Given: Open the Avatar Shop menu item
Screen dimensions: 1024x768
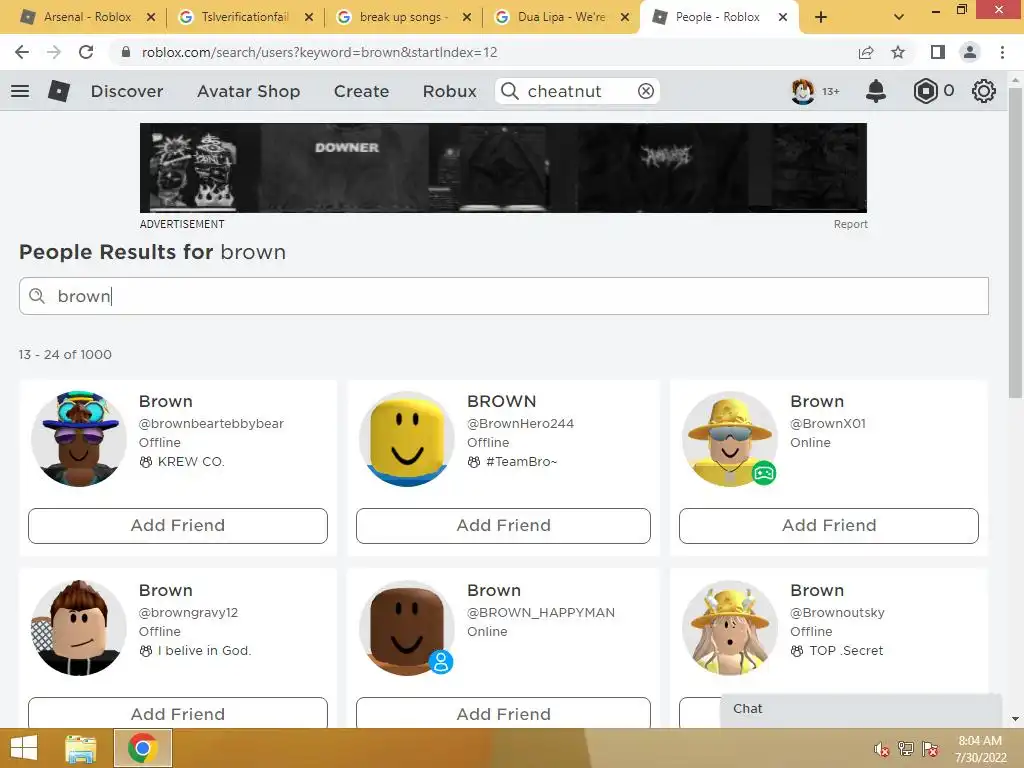Looking at the screenshot, I should click(x=249, y=91).
